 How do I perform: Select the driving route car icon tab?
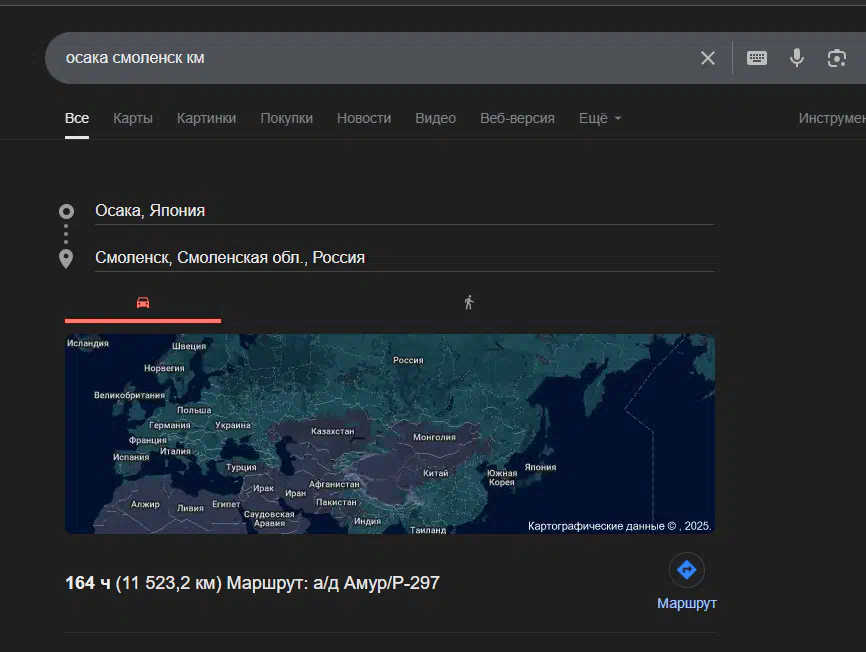pos(143,303)
